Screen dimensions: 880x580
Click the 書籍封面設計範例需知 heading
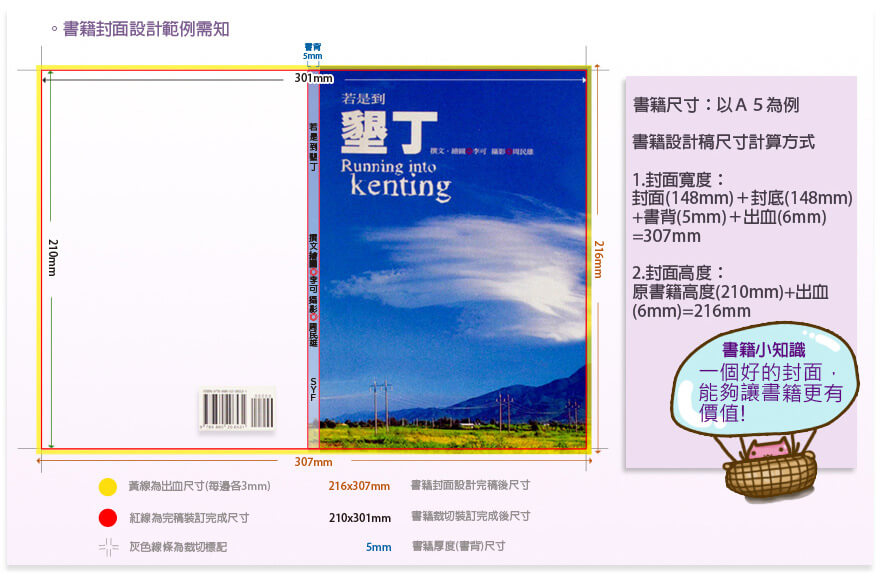coord(146,29)
